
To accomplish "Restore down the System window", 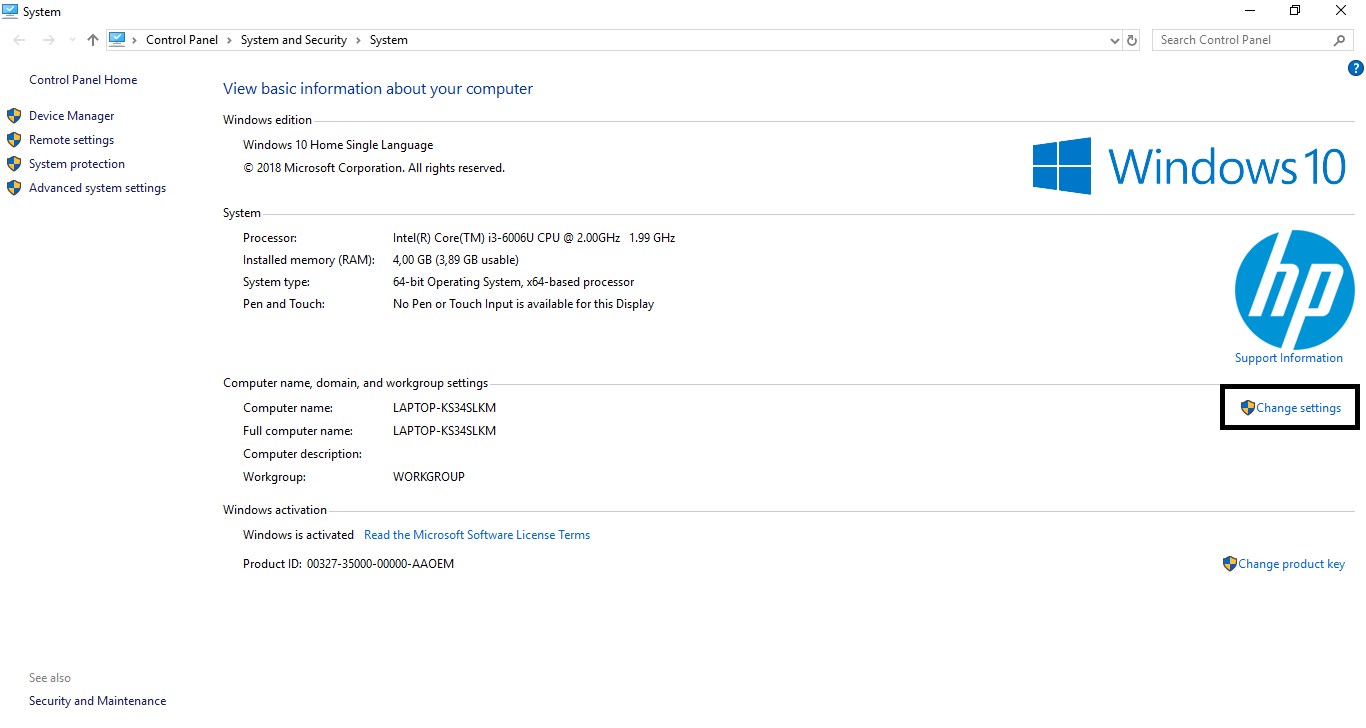I will 1295,11.
